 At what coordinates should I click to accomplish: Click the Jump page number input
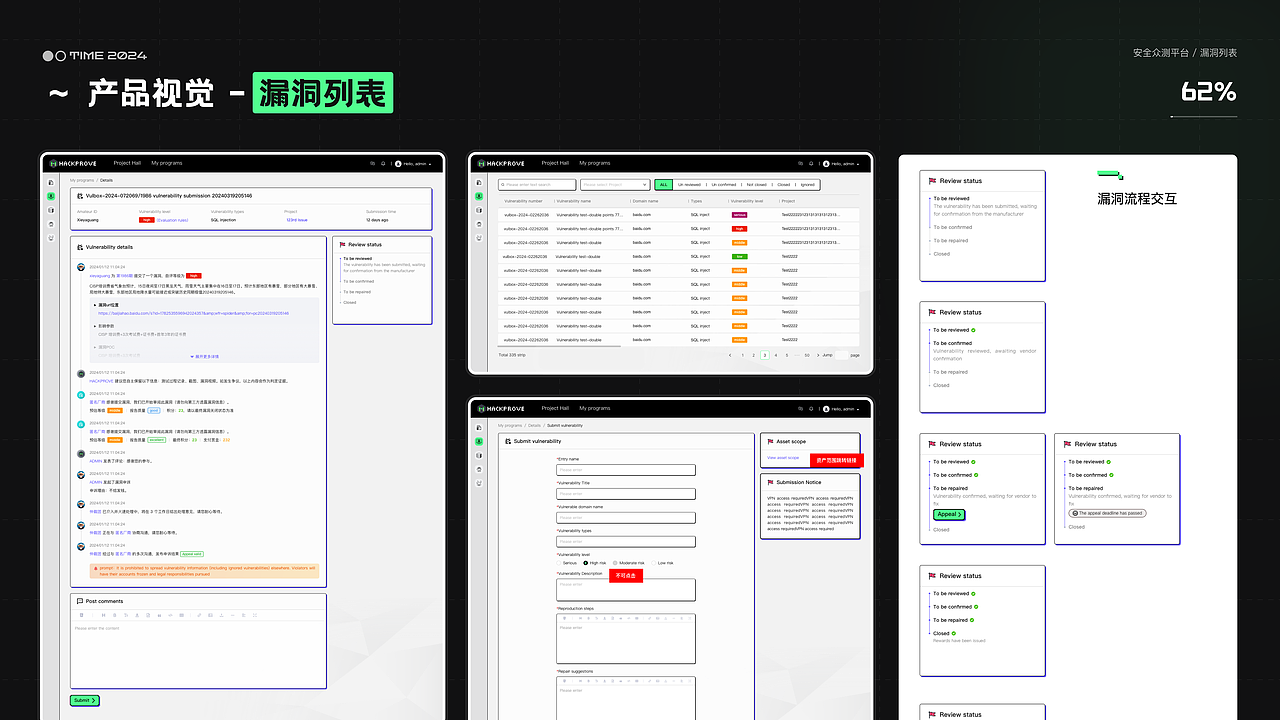coord(841,355)
